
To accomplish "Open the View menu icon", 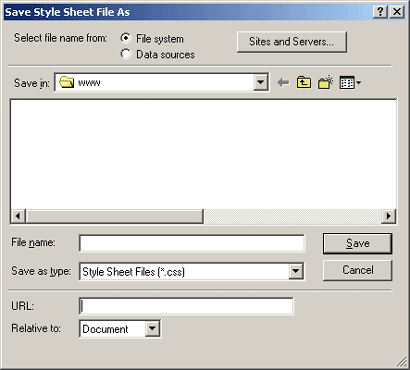I will click(350, 82).
